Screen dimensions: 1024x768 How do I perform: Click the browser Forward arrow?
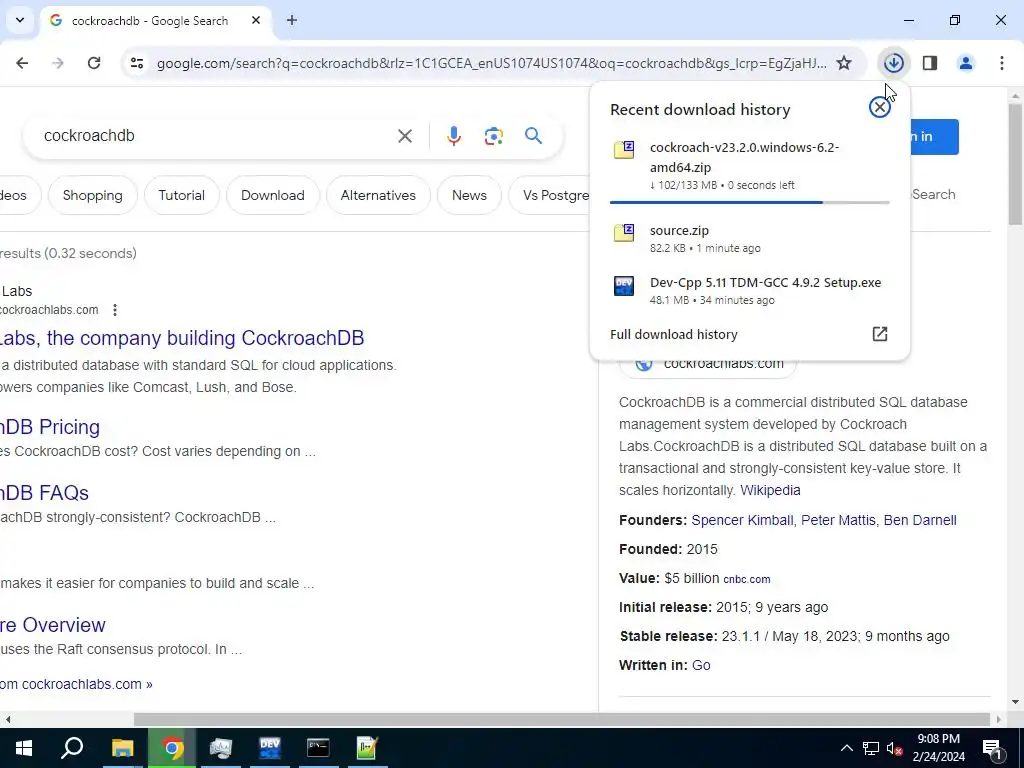tap(58, 63)
